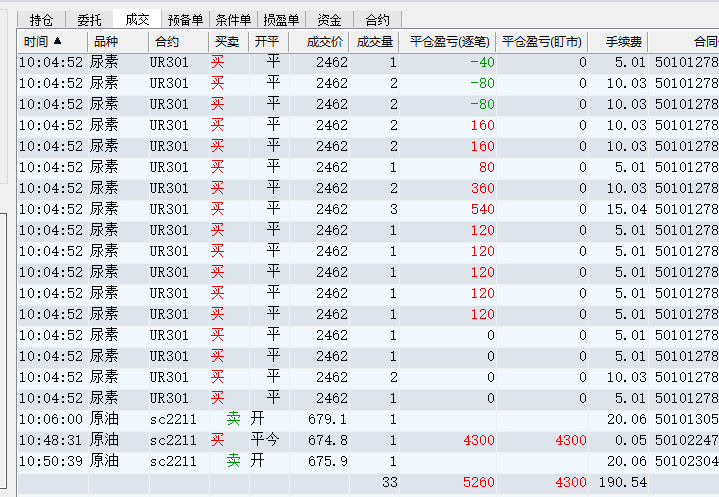
Task: Open the 预备单 tab
Action: coord(185,19)
